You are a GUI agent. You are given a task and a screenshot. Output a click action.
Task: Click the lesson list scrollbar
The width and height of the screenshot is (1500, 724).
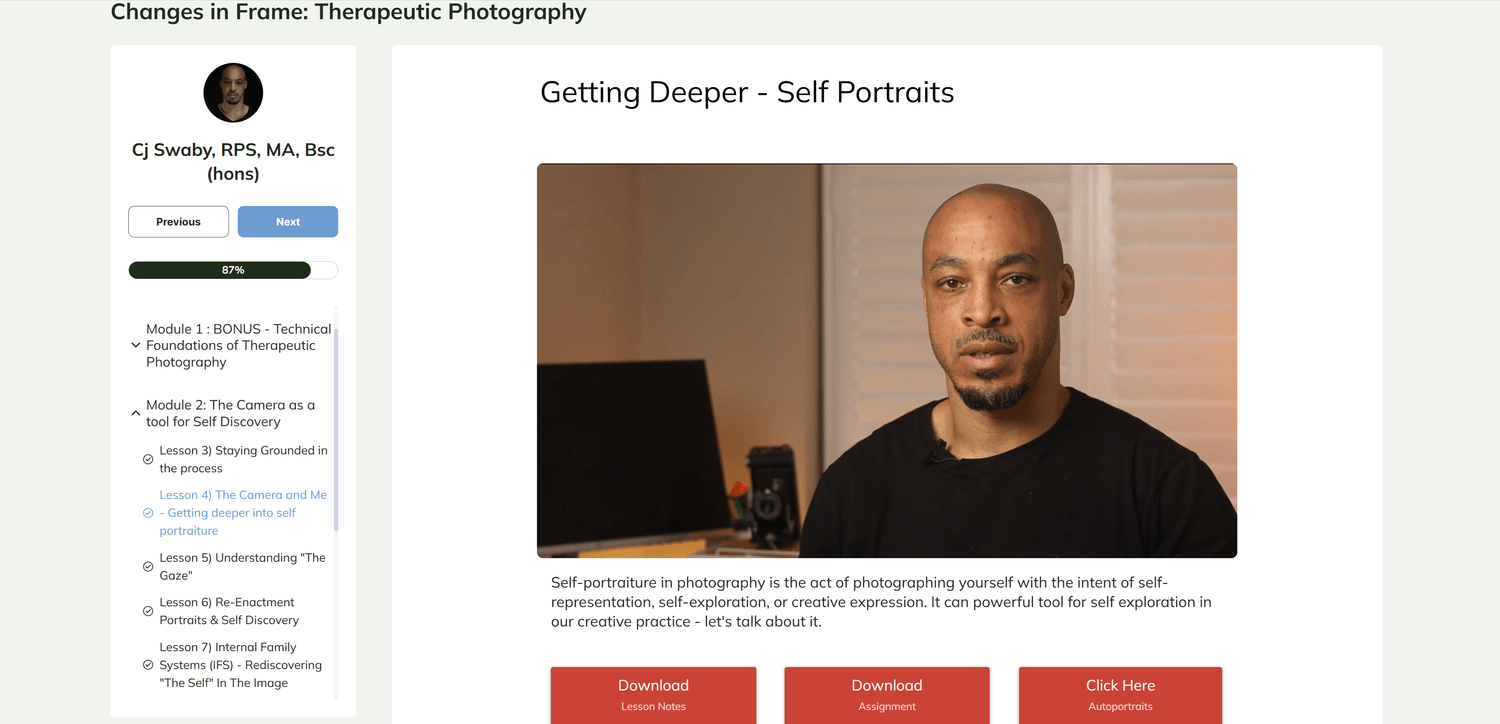(336, 430)
